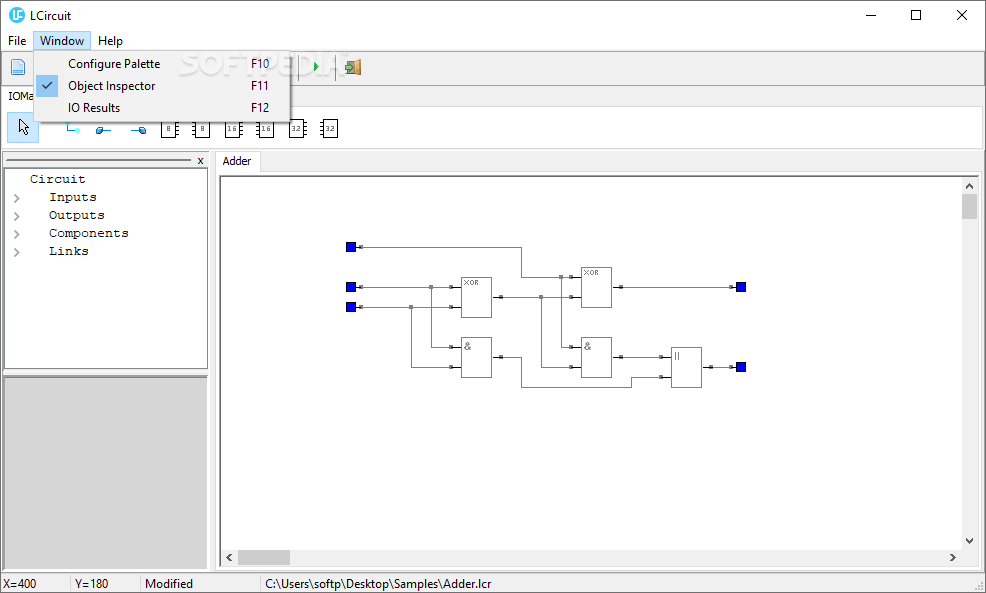This screenshot has width=986, height=593.
Task: Choose the 8-bit chip with left-side pins
Action: (x=201, y=129)
